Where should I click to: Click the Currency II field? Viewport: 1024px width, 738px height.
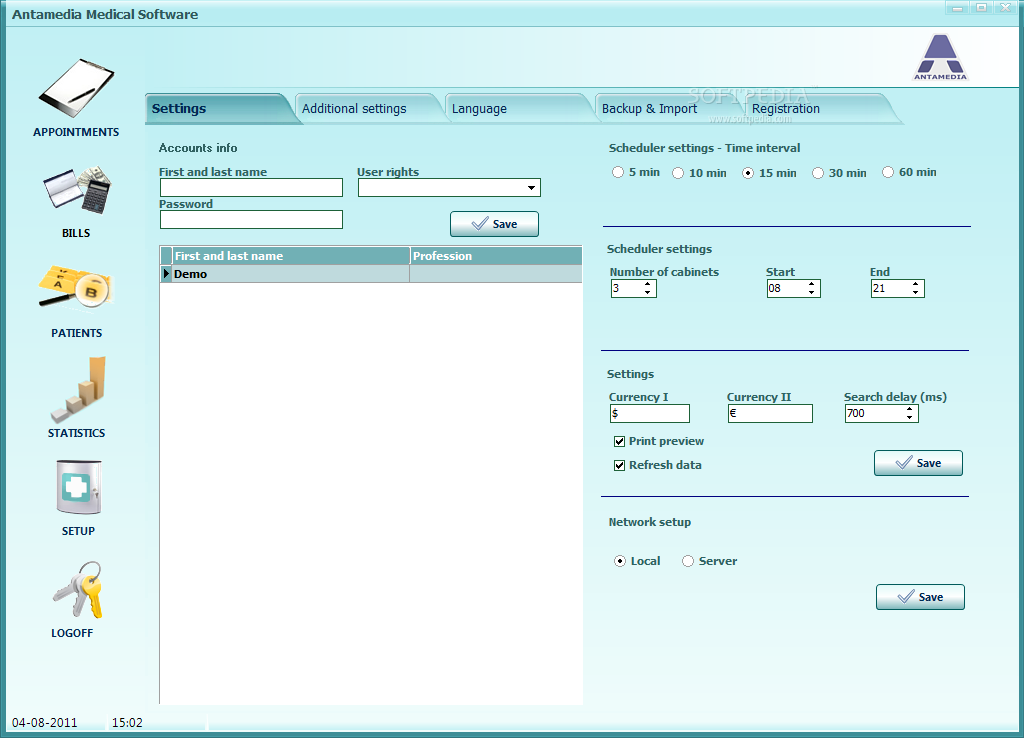tap(770, 413)
